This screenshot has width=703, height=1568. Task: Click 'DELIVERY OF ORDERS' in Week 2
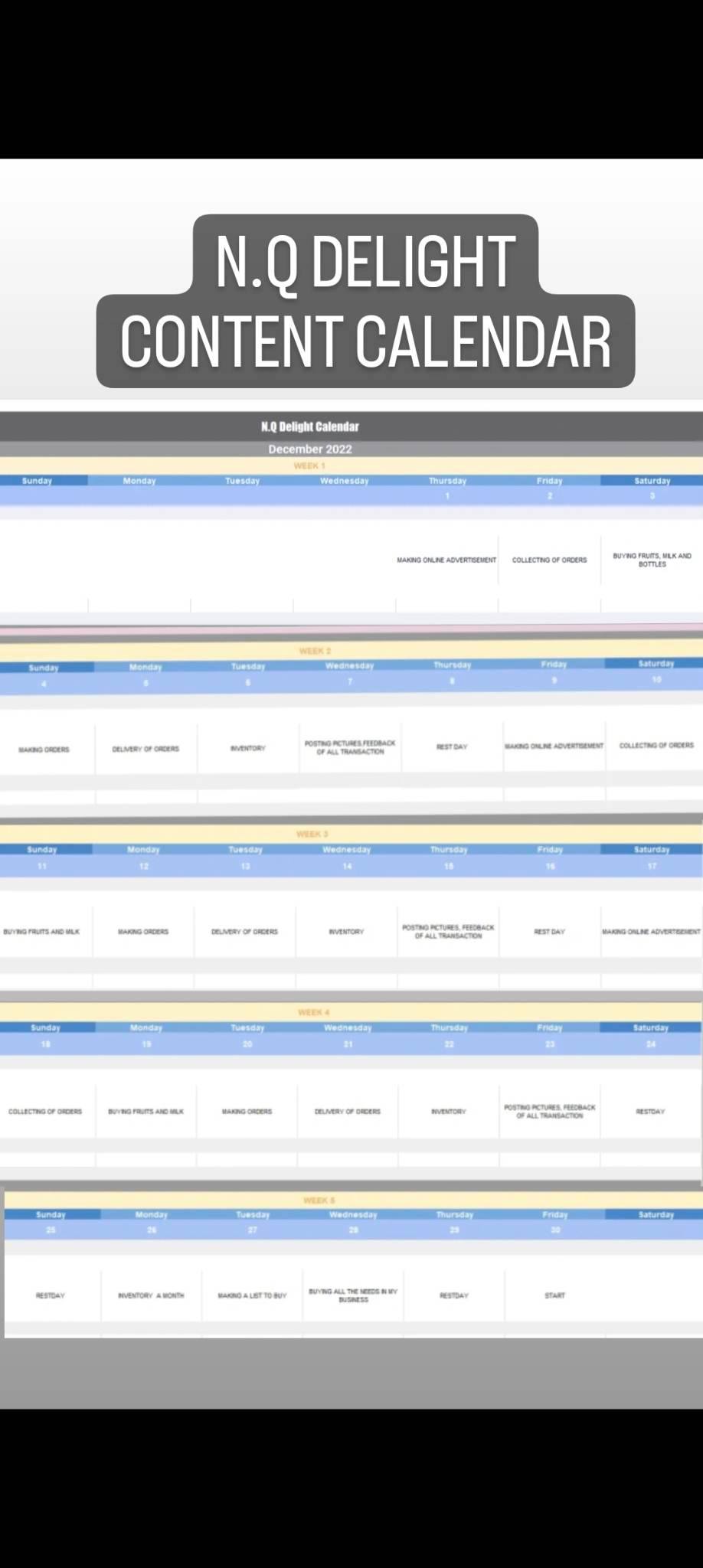coord(146,749)
